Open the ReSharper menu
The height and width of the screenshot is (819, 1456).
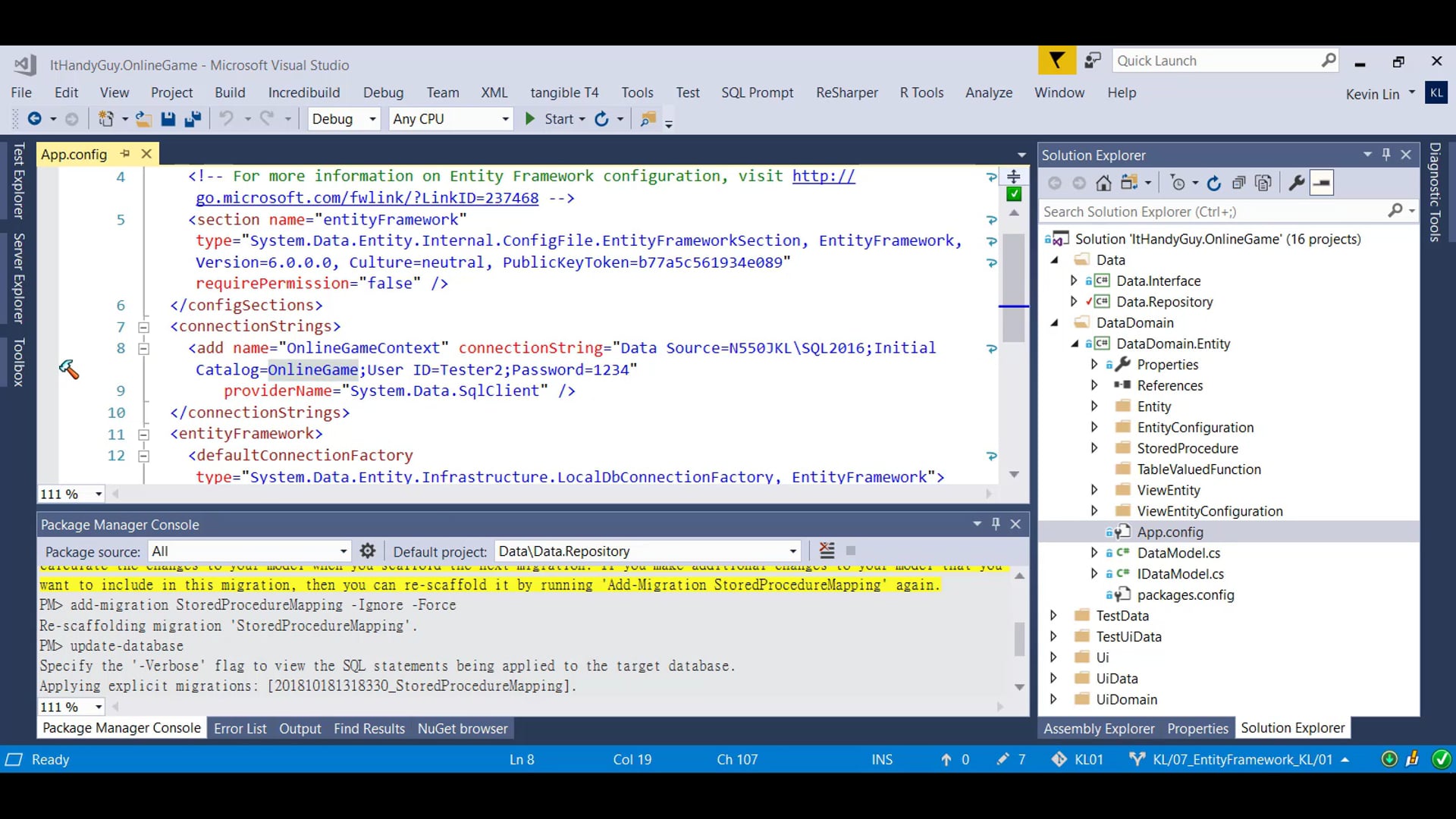click(x=846, y=93)
